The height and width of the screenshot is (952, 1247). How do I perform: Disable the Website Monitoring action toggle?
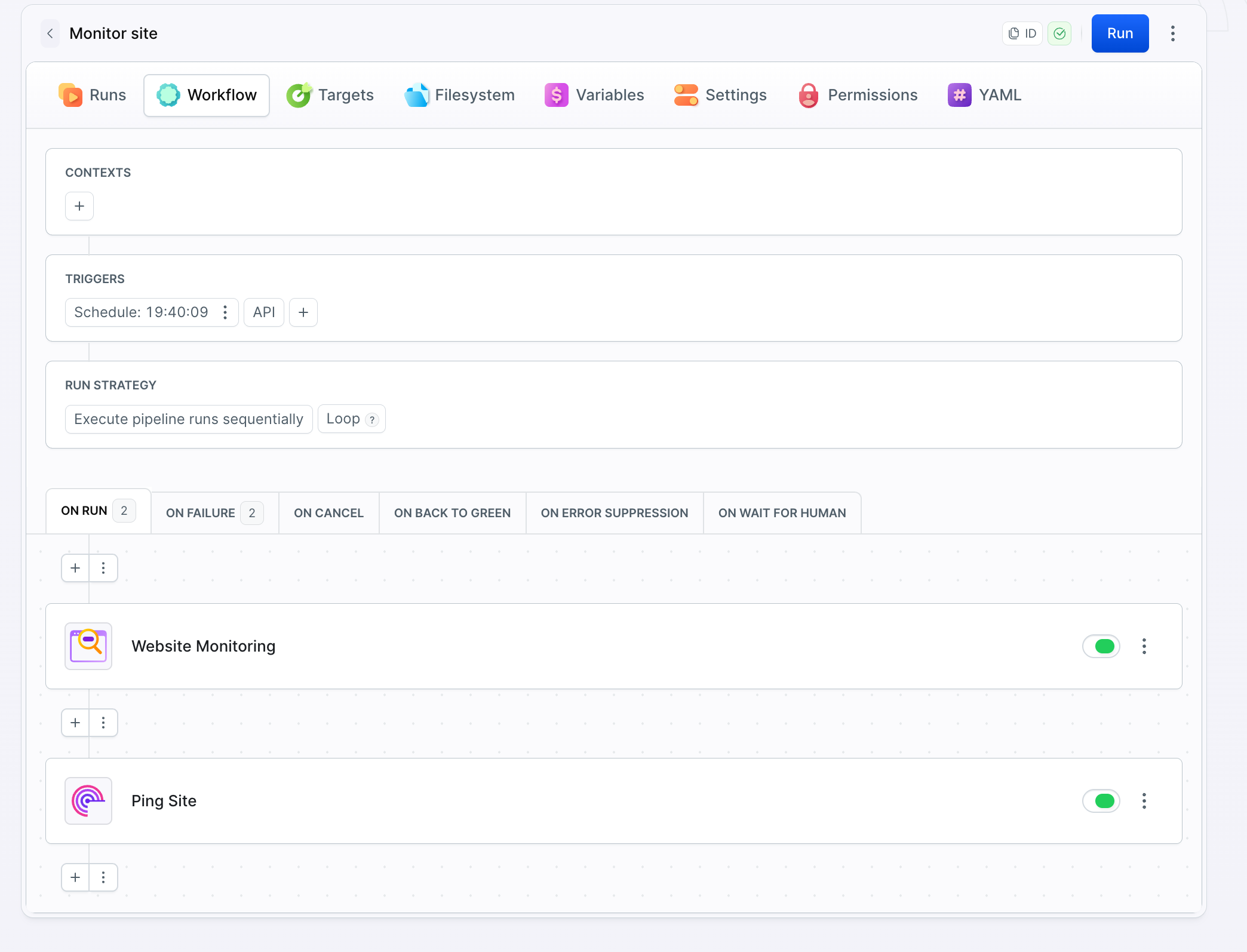click(x=1101, y=646)
